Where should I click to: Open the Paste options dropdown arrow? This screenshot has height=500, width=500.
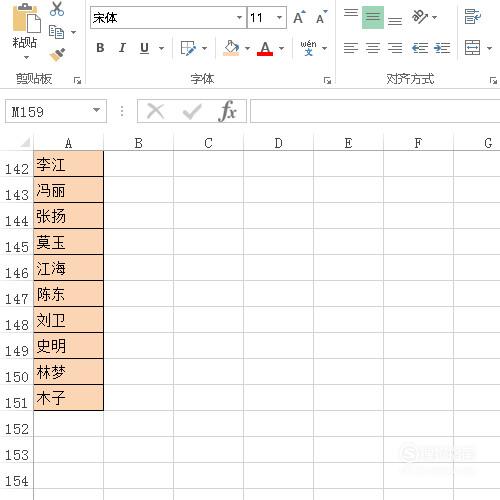pyautogui.click(x=26, y=57)
